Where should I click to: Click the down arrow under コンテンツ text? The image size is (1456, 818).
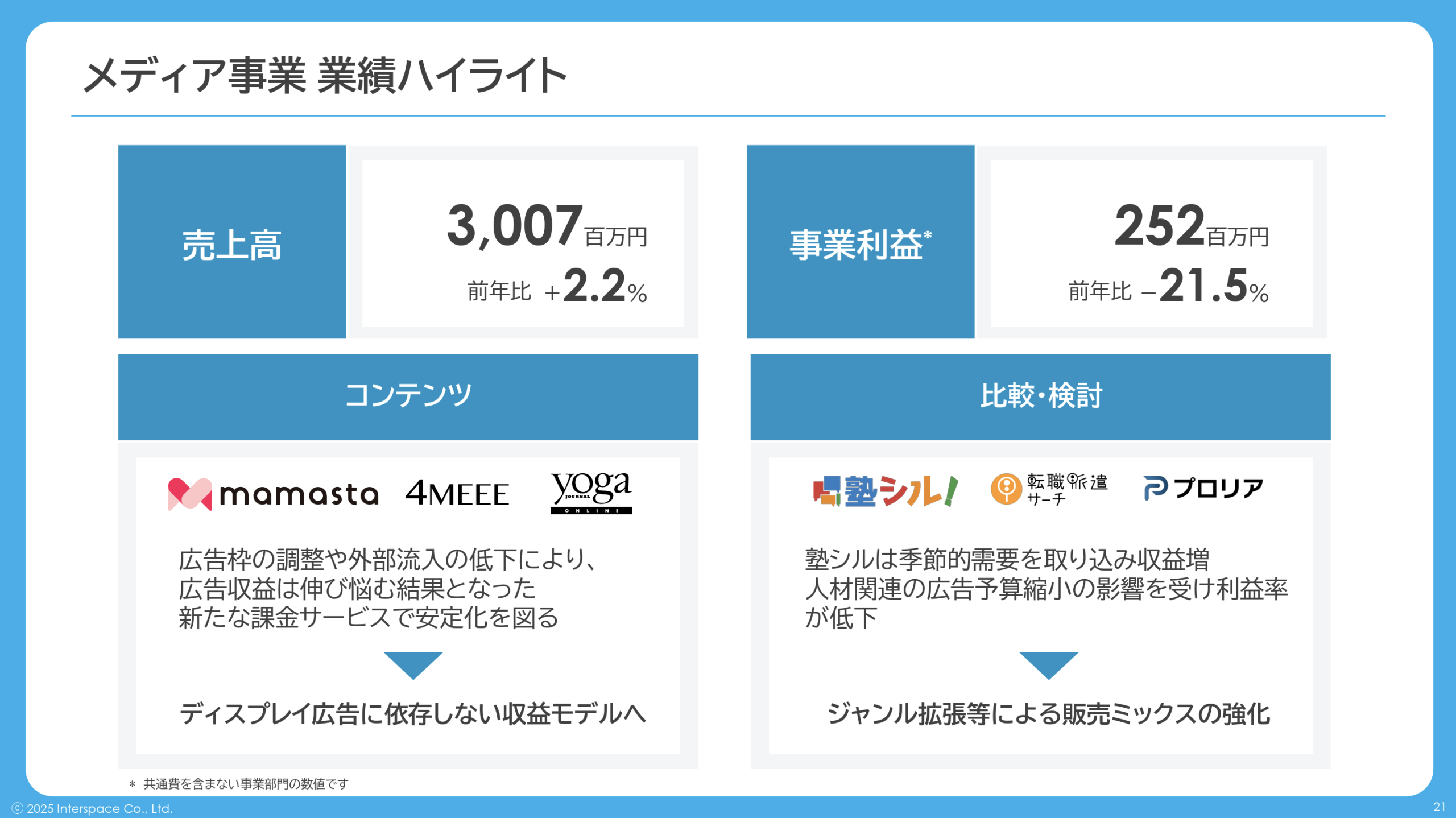pos(413,664)
